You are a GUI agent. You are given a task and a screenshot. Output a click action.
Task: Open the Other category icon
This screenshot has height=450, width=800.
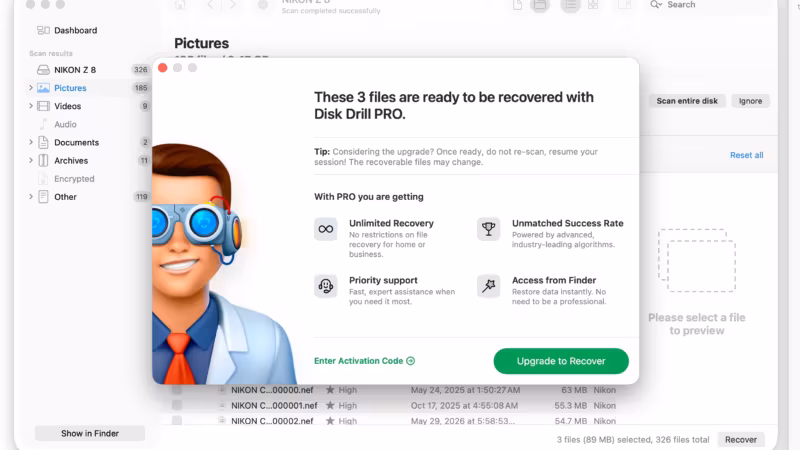(43, 197)
